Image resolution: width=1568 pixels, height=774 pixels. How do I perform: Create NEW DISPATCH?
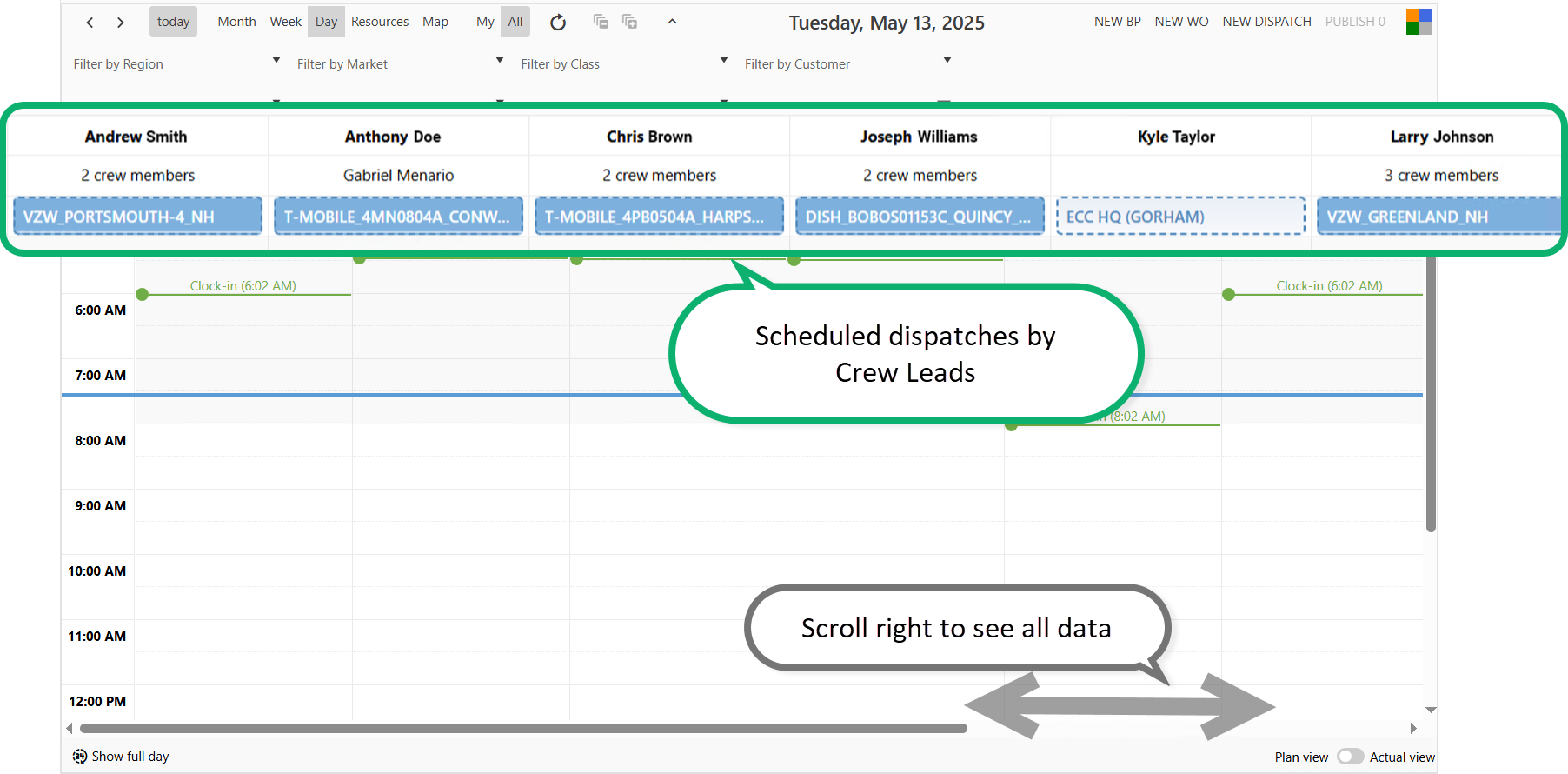tap(1266, 22)
